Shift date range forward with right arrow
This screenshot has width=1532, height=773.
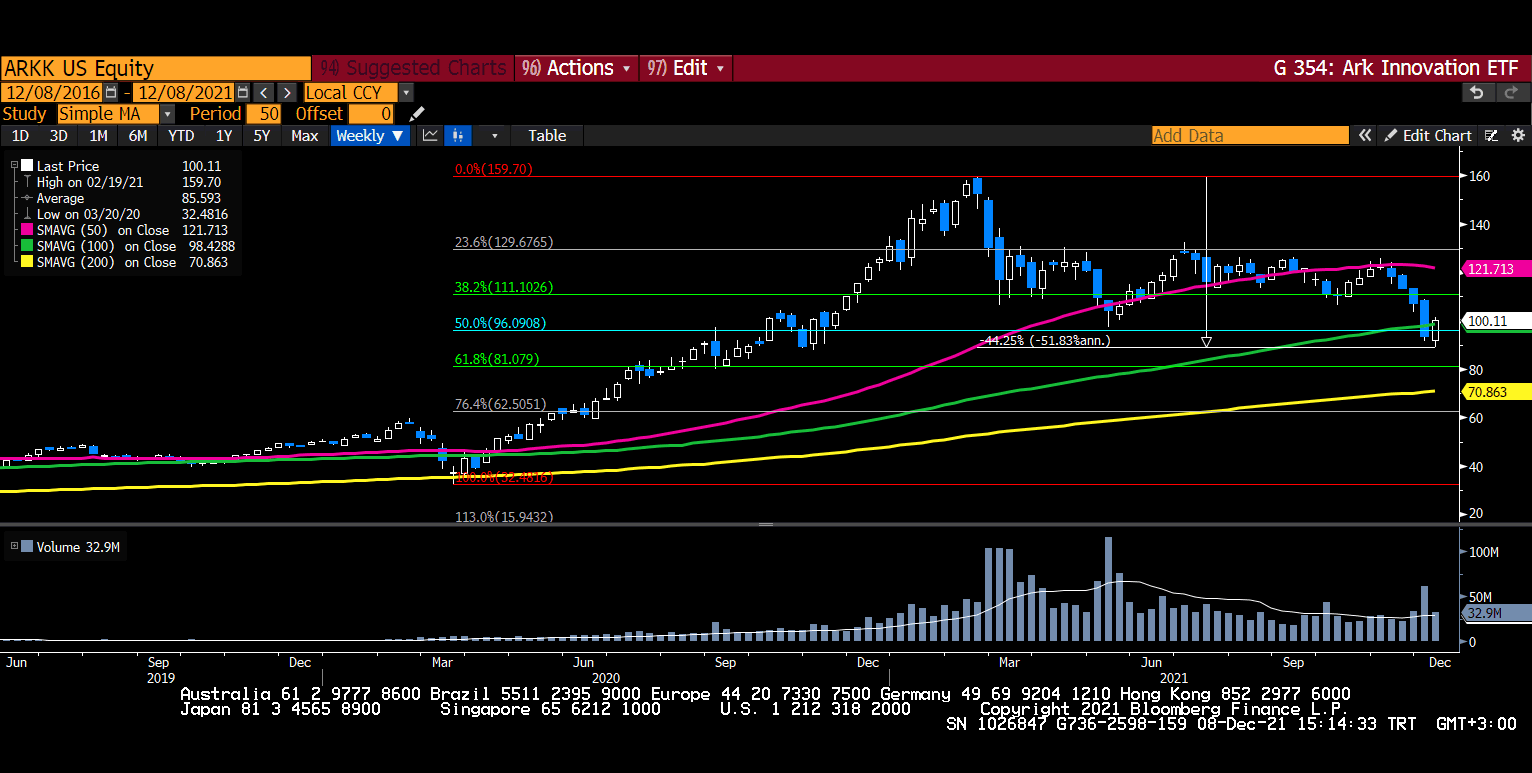286,92
